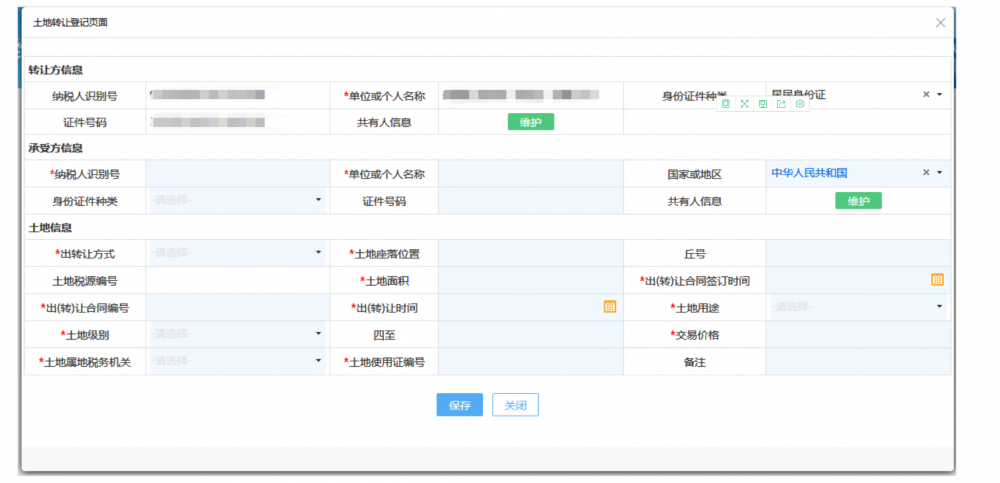
Task: Click the 交易价格 input field
Action: click(857, 335)
